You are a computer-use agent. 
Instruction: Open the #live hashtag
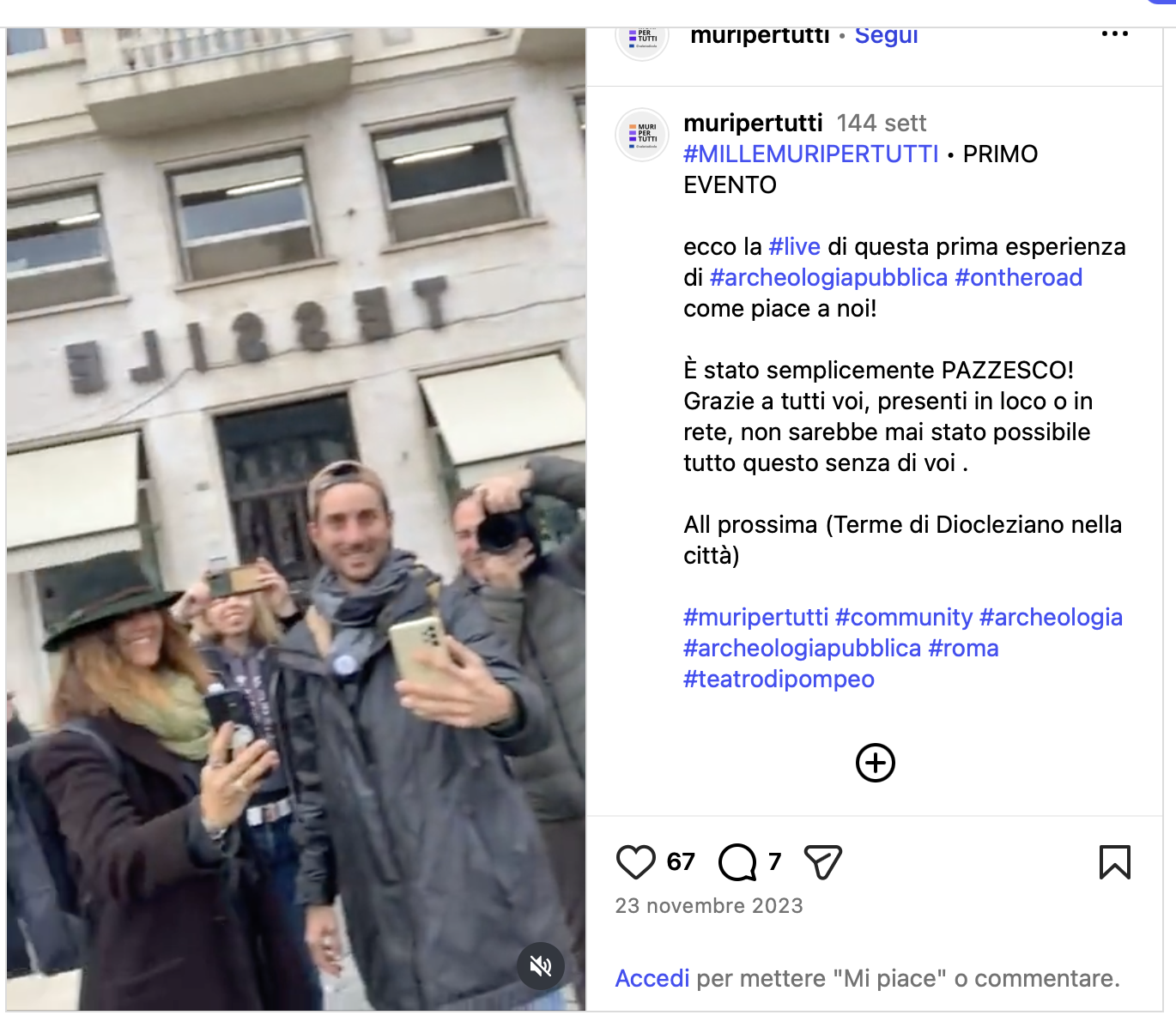coord(795,247)
